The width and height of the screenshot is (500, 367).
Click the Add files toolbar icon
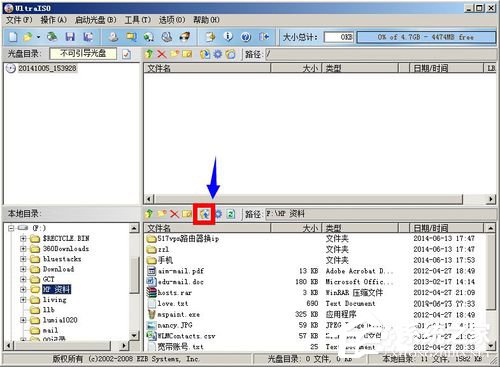click(210, 37)
